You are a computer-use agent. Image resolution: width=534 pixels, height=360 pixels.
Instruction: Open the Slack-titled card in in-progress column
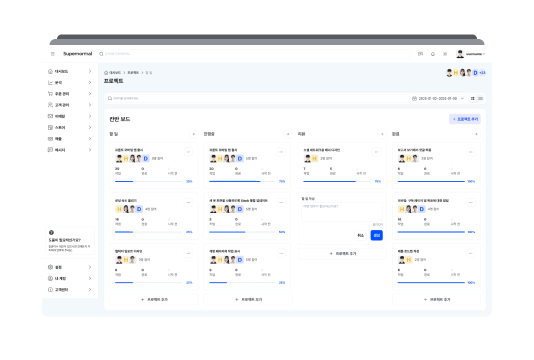pyautogui.click(x=238, y=201)
